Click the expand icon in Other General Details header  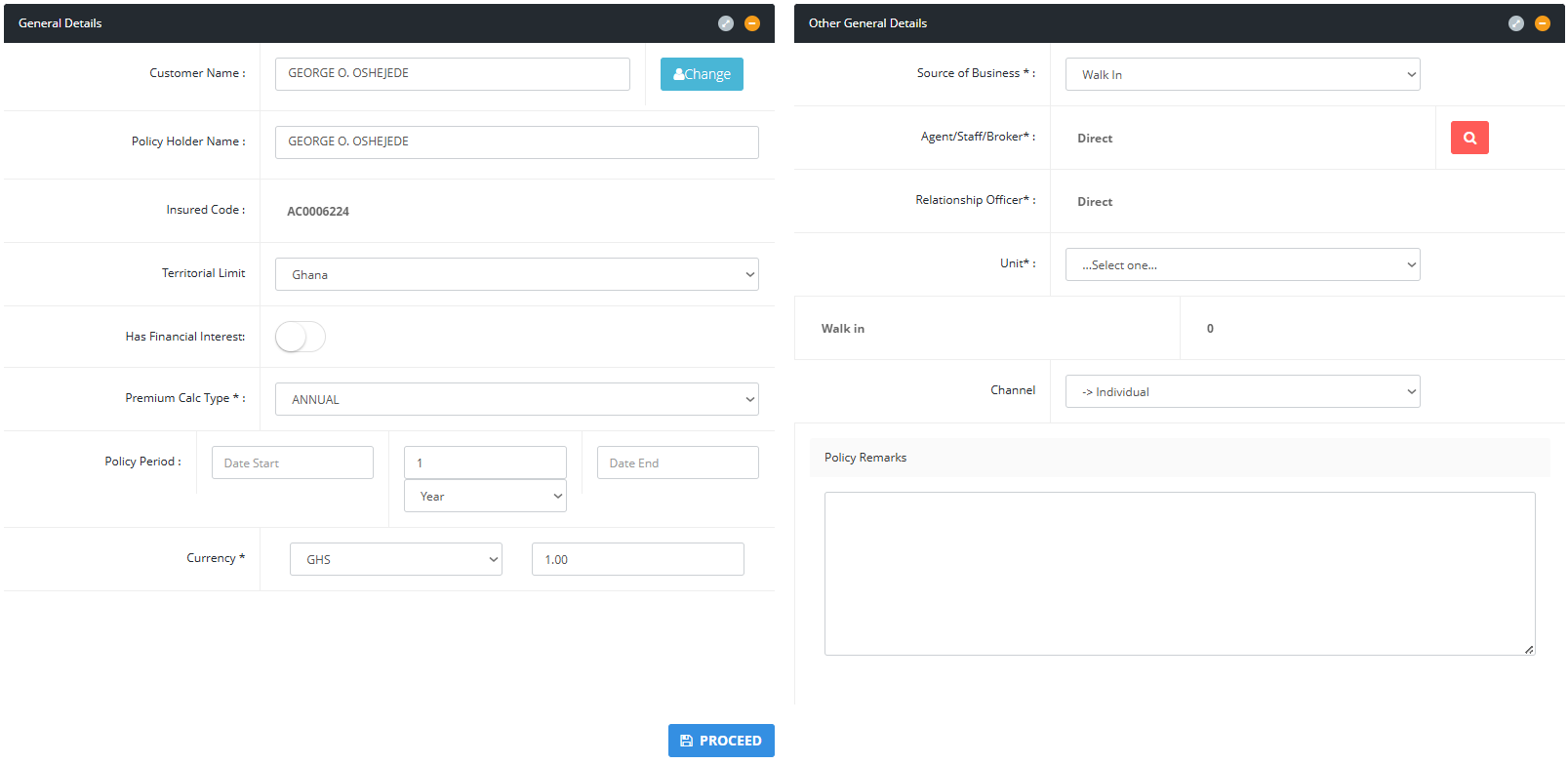pyautogui.click(x=1515, y=23)
